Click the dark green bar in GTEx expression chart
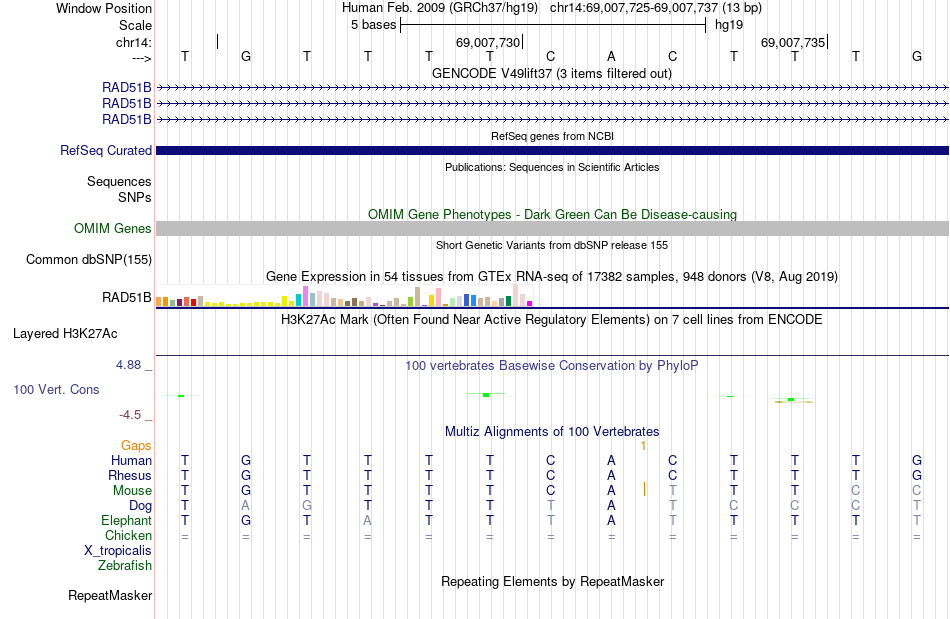 [x=508, y=302]
